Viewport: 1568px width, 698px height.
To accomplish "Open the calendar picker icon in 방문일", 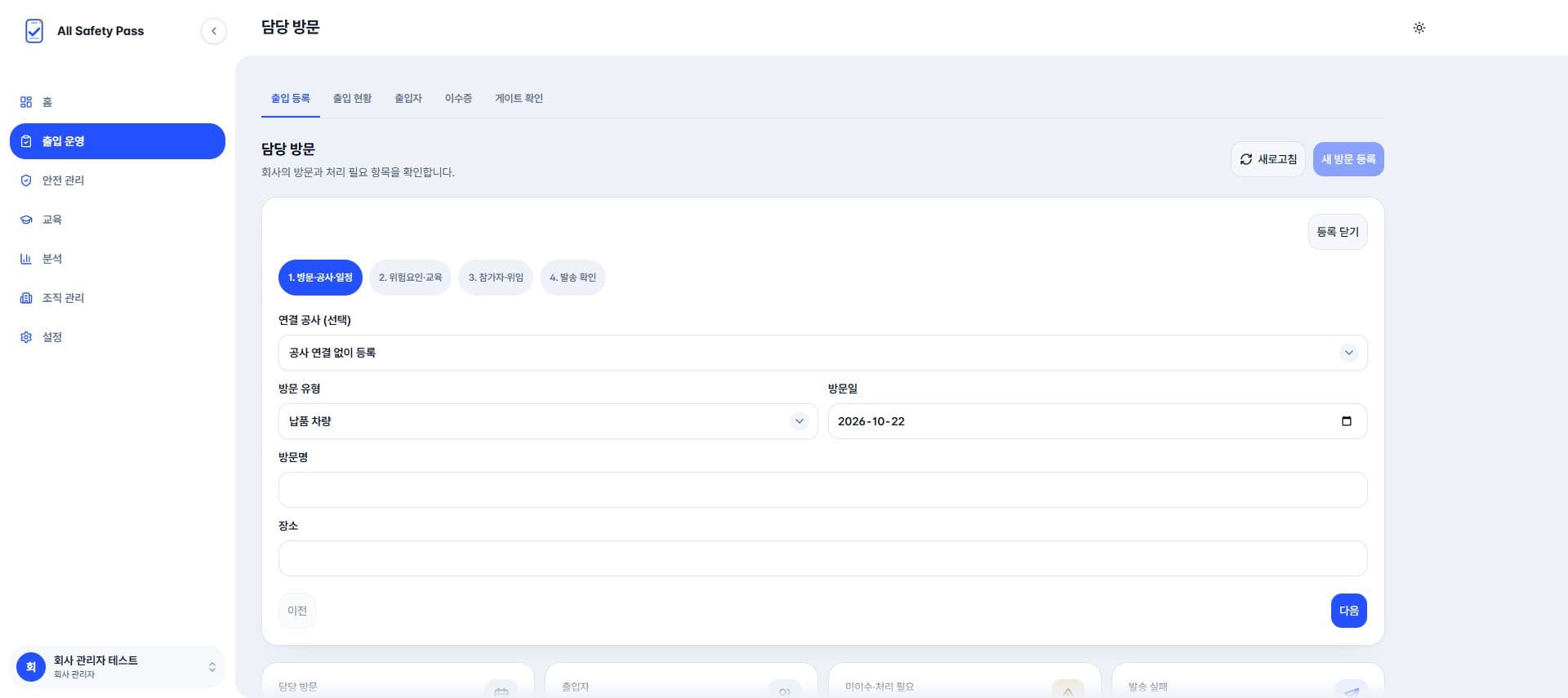I will click(1347, 421).
